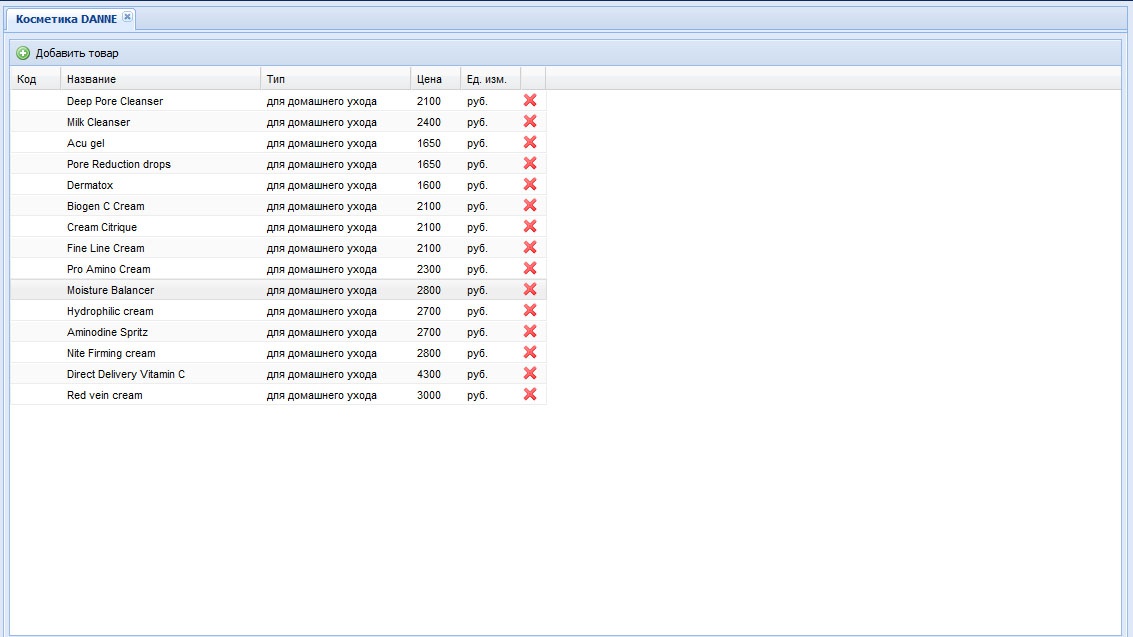Delete the Pro Amino Cream row

click(530, 268)
